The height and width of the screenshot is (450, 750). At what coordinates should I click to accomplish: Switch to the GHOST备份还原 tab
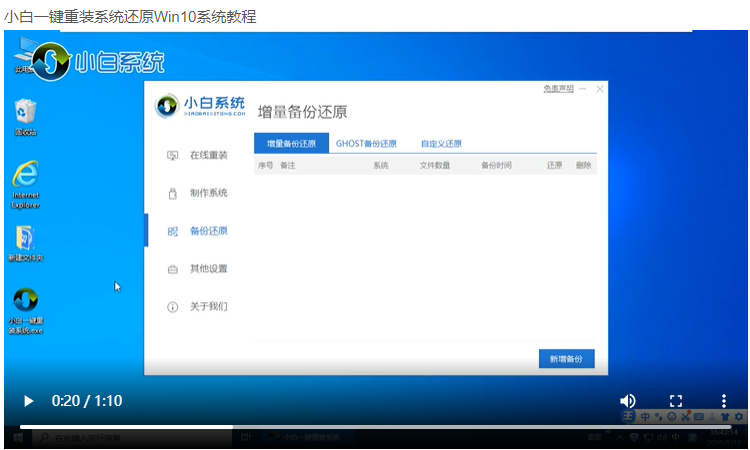tap(366, 143)
